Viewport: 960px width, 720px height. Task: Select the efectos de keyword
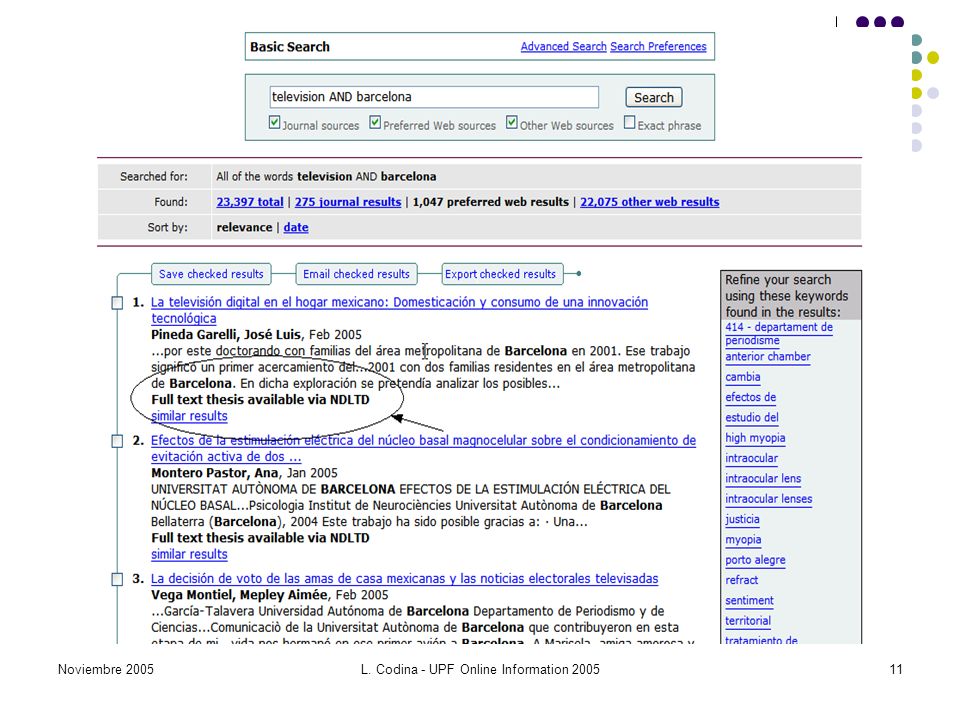[x=751, y=397]
